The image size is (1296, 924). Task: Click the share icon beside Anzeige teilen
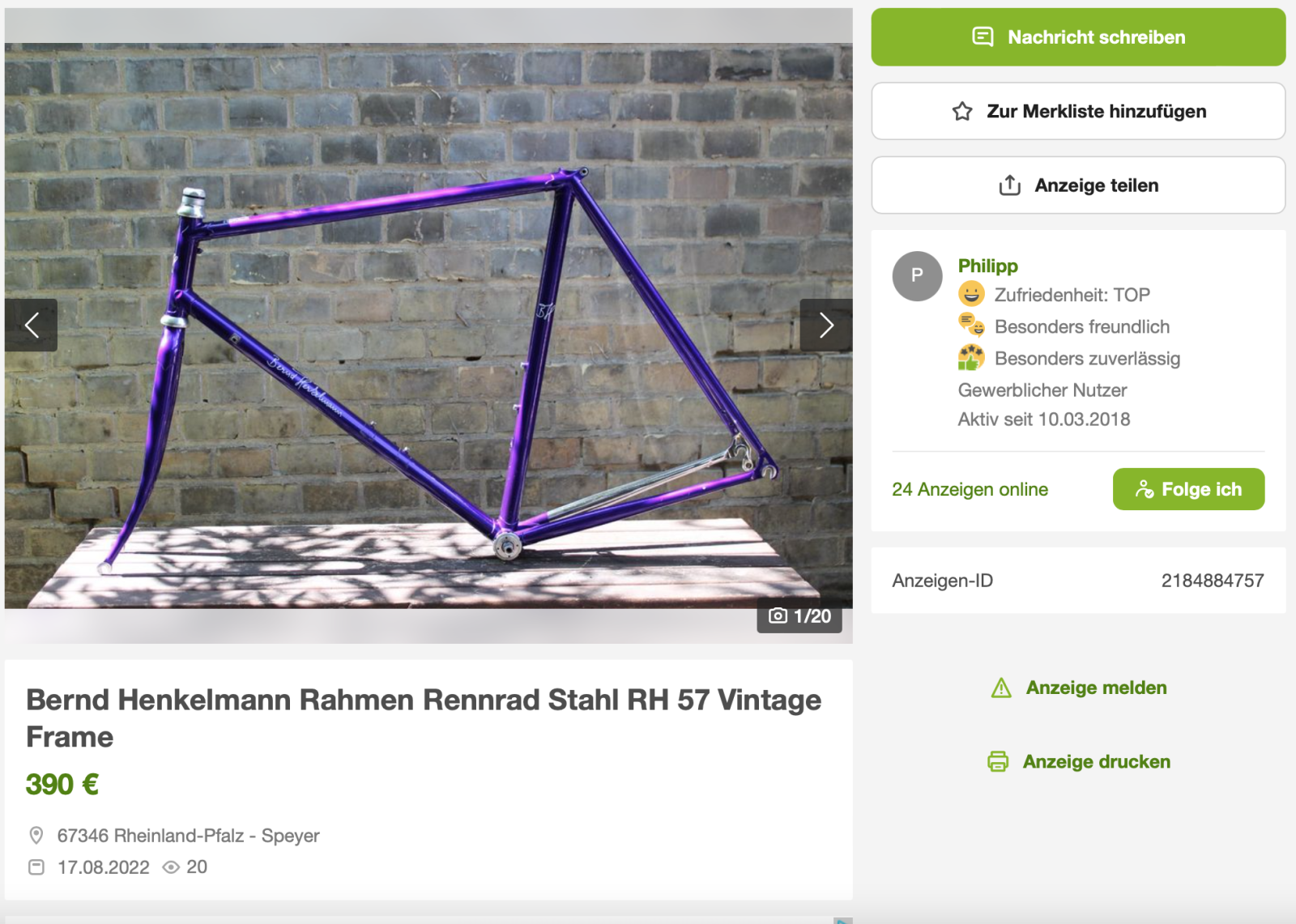1009,185
